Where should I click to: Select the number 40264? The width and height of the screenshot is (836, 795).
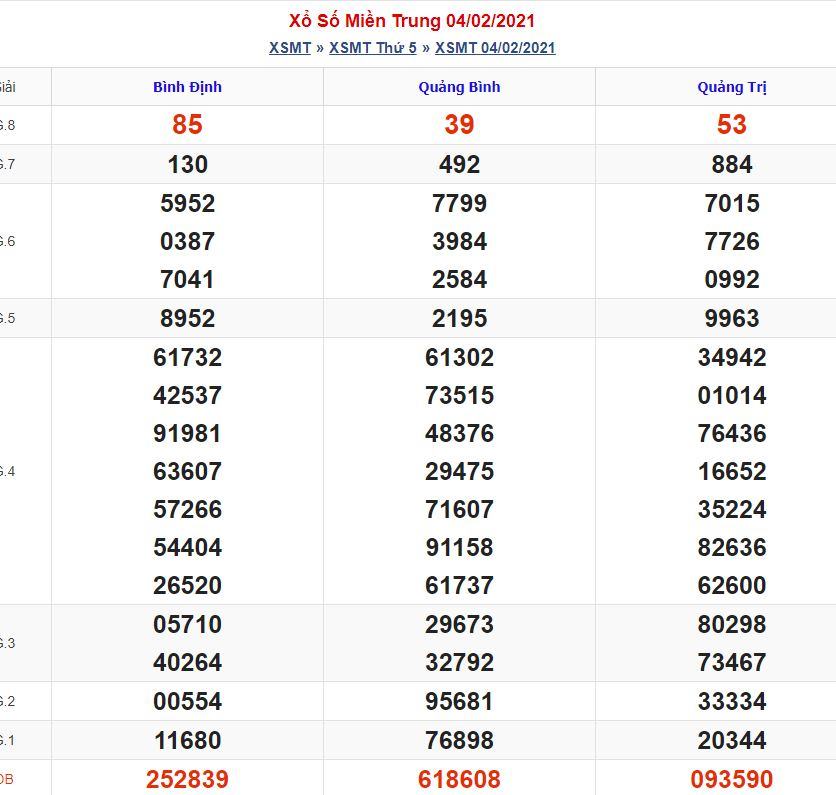[x=187, y=662]
